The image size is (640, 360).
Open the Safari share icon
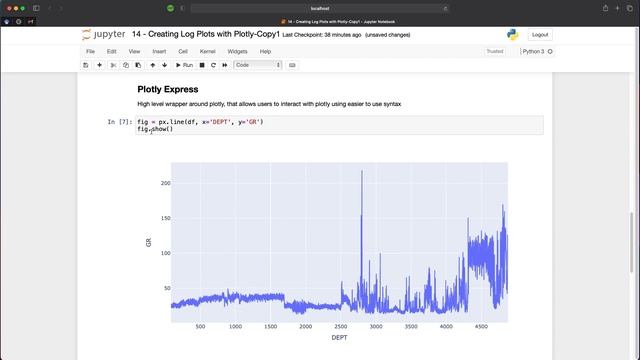tap(605, 8)
